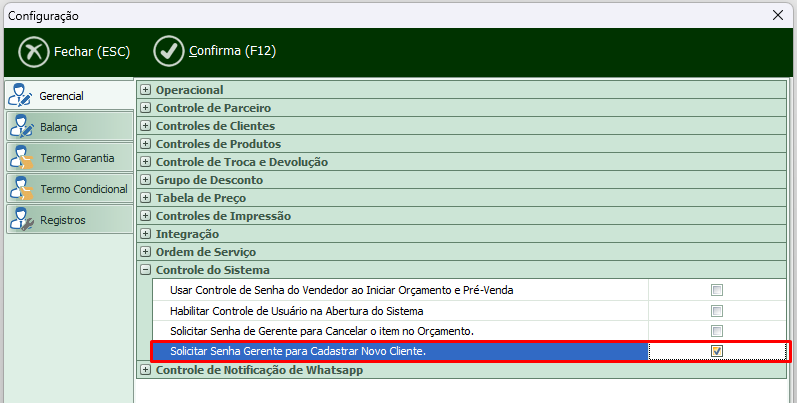Viewport: 797px width, 403px height.
Task: Open the Termo Garantia sidebar icon
Action: tap(21, 158)
